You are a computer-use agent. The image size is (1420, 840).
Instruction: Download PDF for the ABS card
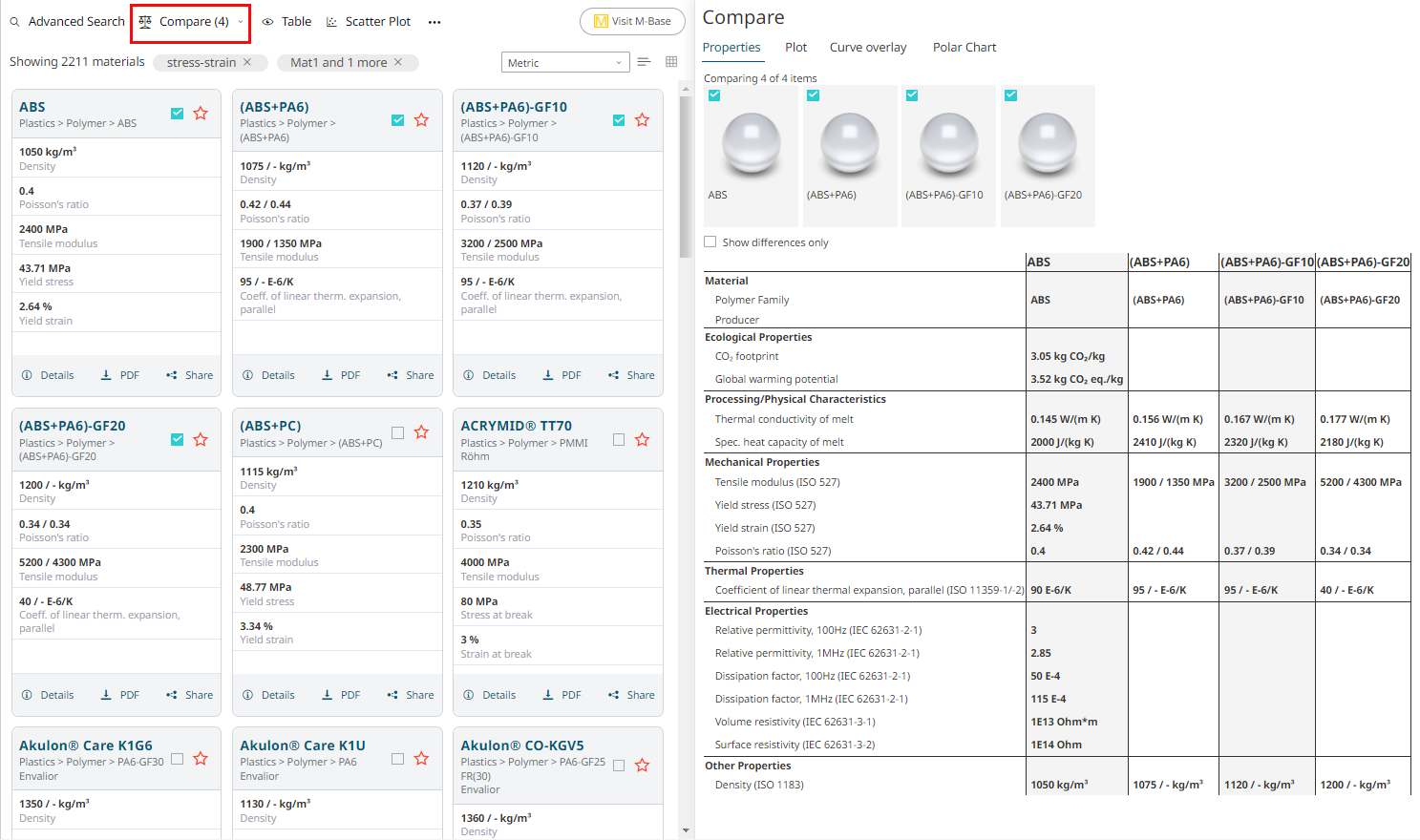[120, 375]
